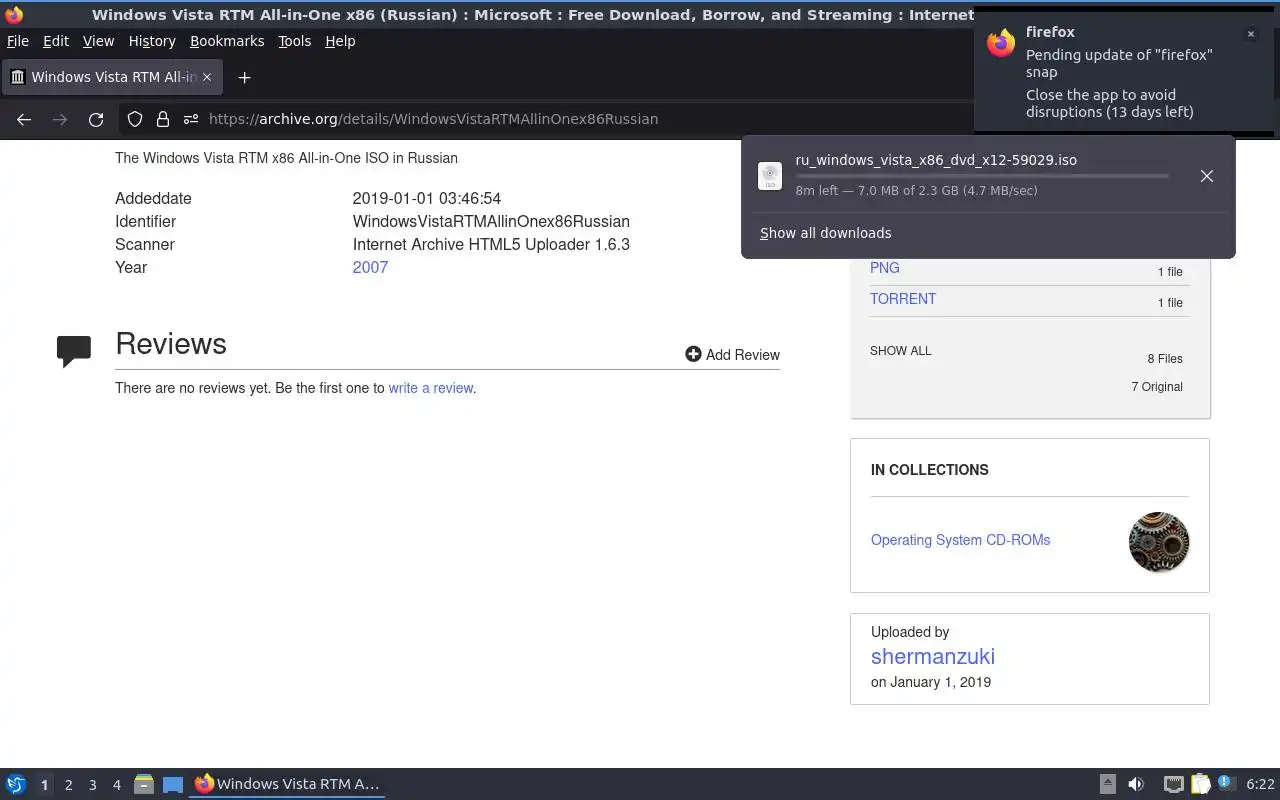The image size is (1280, 800).
Task: Click the archive.org URL address field
Action: click(433, 119)
